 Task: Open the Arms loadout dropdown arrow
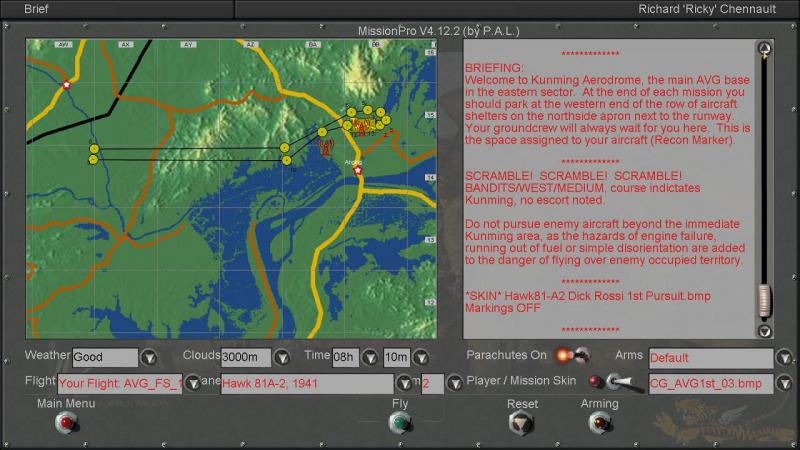785,357
